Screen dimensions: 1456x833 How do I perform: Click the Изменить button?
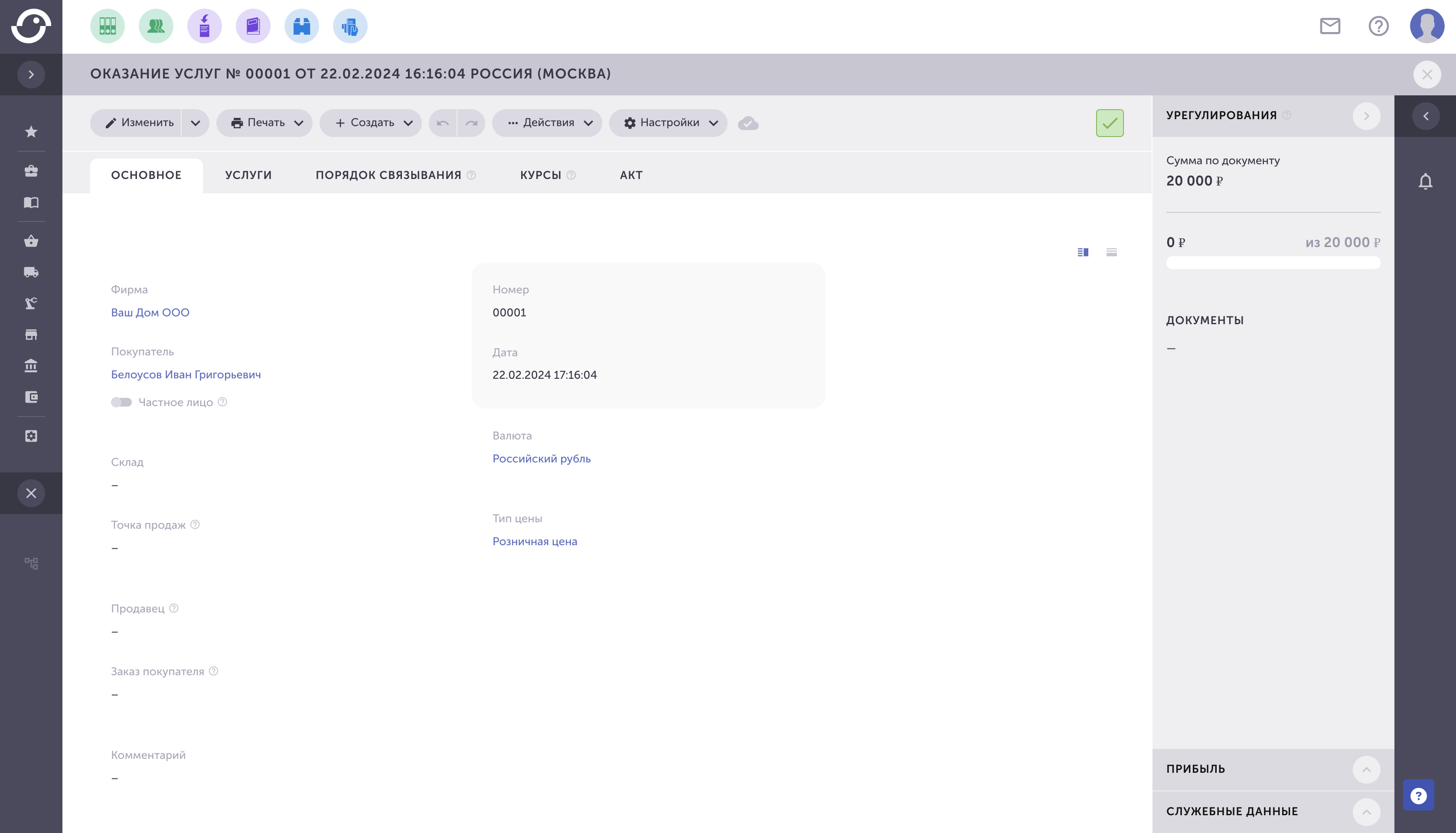(140, 123)
